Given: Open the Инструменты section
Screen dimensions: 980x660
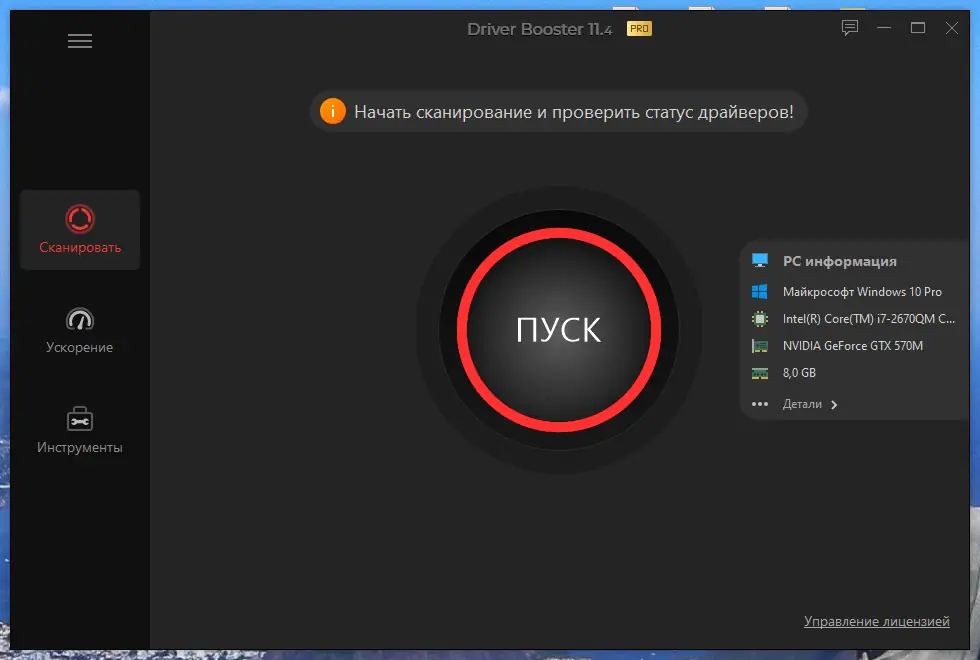Looking at the screenshot, I should coord(80,431).
